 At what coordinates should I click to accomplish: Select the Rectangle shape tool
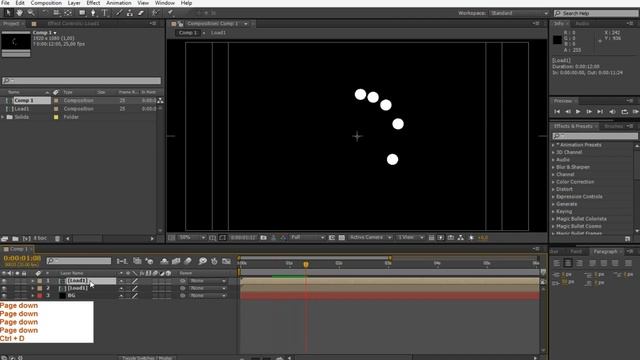(82, 13)
